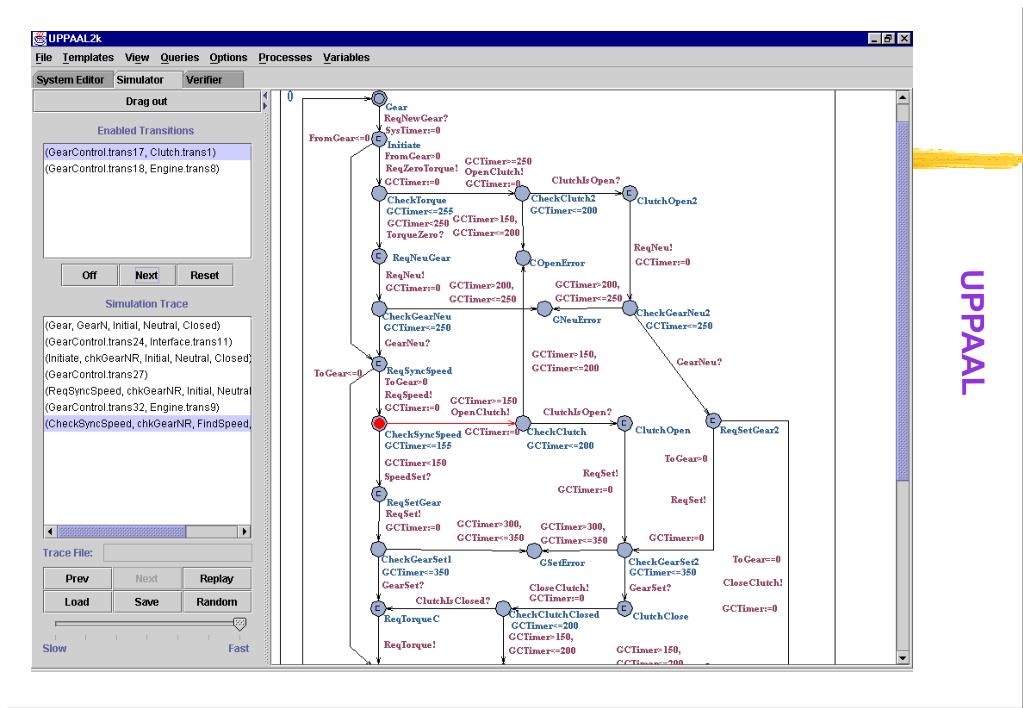Screen dimensions: 1023x708
Task: Select trace row (Gear, GearN, Initial, Neutral, Closed)
Action: pos(147,325)
